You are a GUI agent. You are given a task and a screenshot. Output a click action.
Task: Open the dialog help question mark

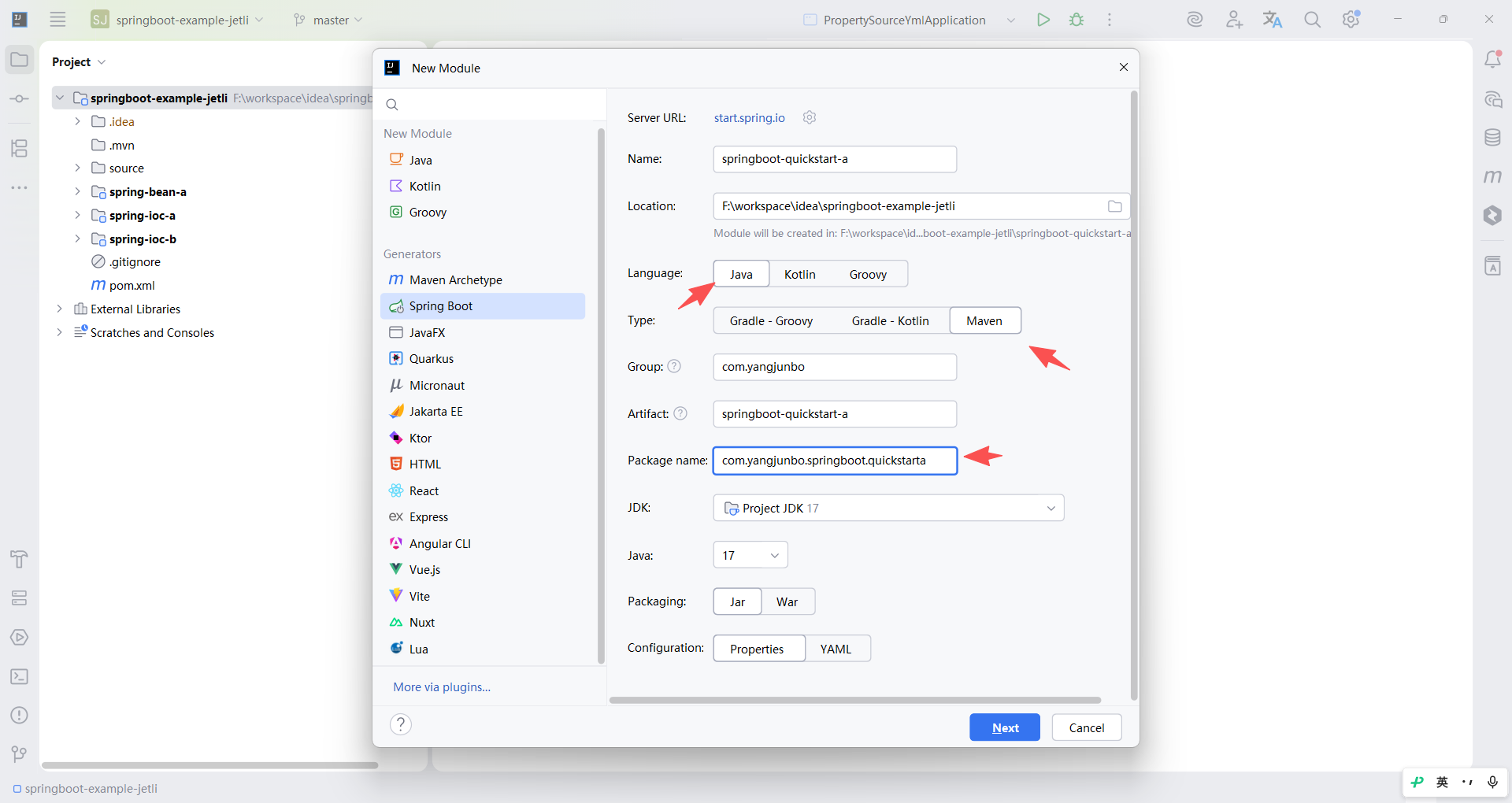click(401, 724)
